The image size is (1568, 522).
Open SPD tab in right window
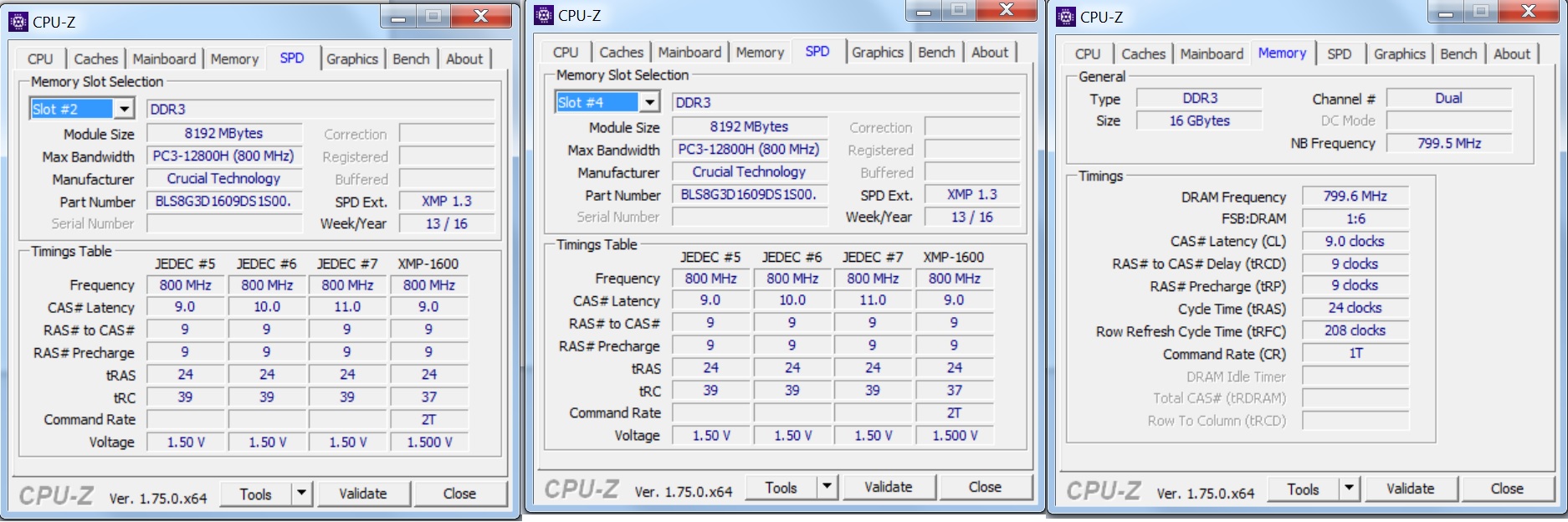click(1340, 54)
